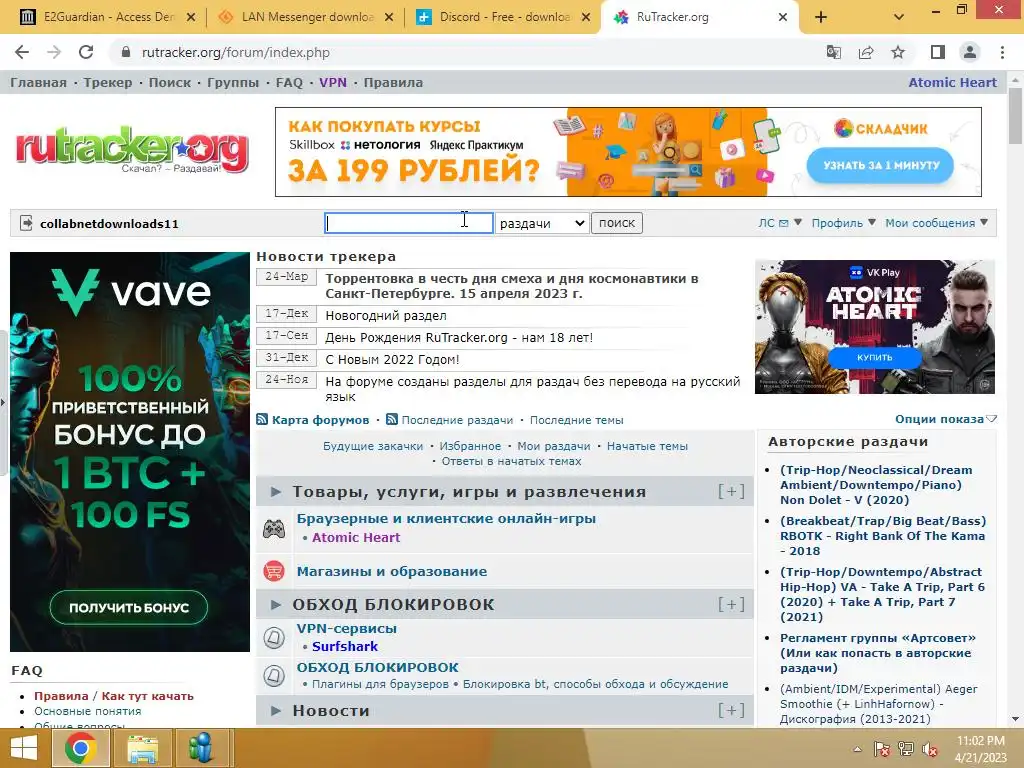Click the page vertical scrollbar thumb

coord(1015,115)
